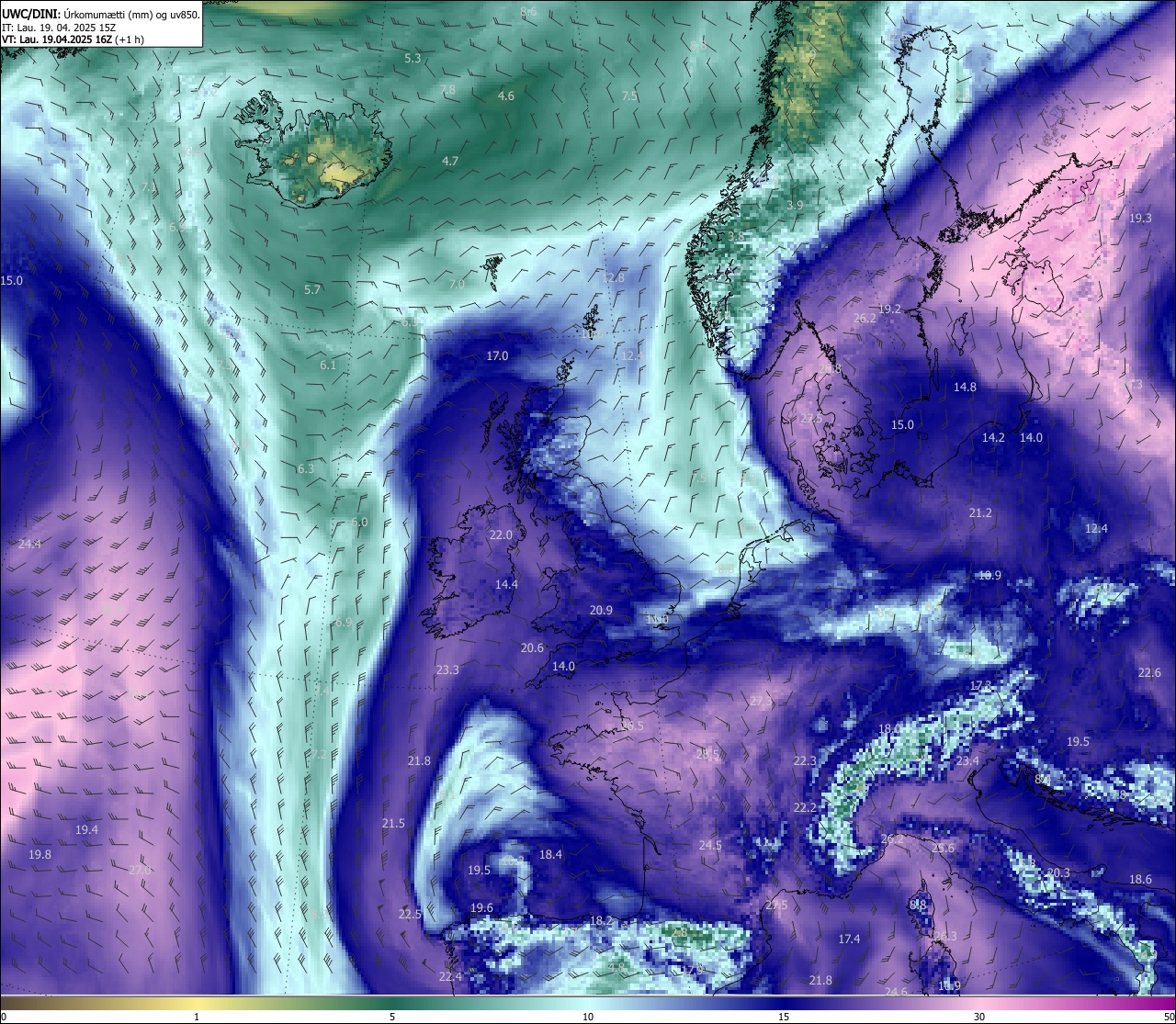1176x1024 pixels.
Task: Click the 22.6 value label
Action: coord(1149,673)
